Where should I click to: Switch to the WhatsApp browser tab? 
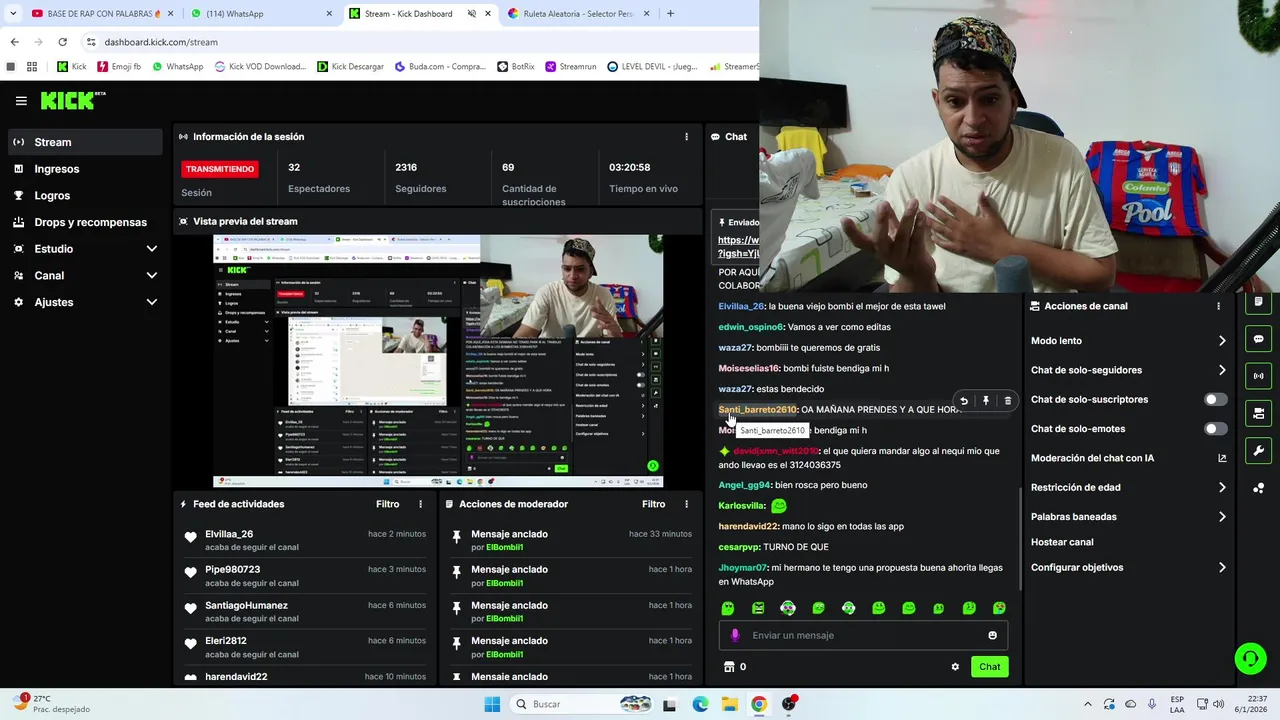[x=260, y=14]
